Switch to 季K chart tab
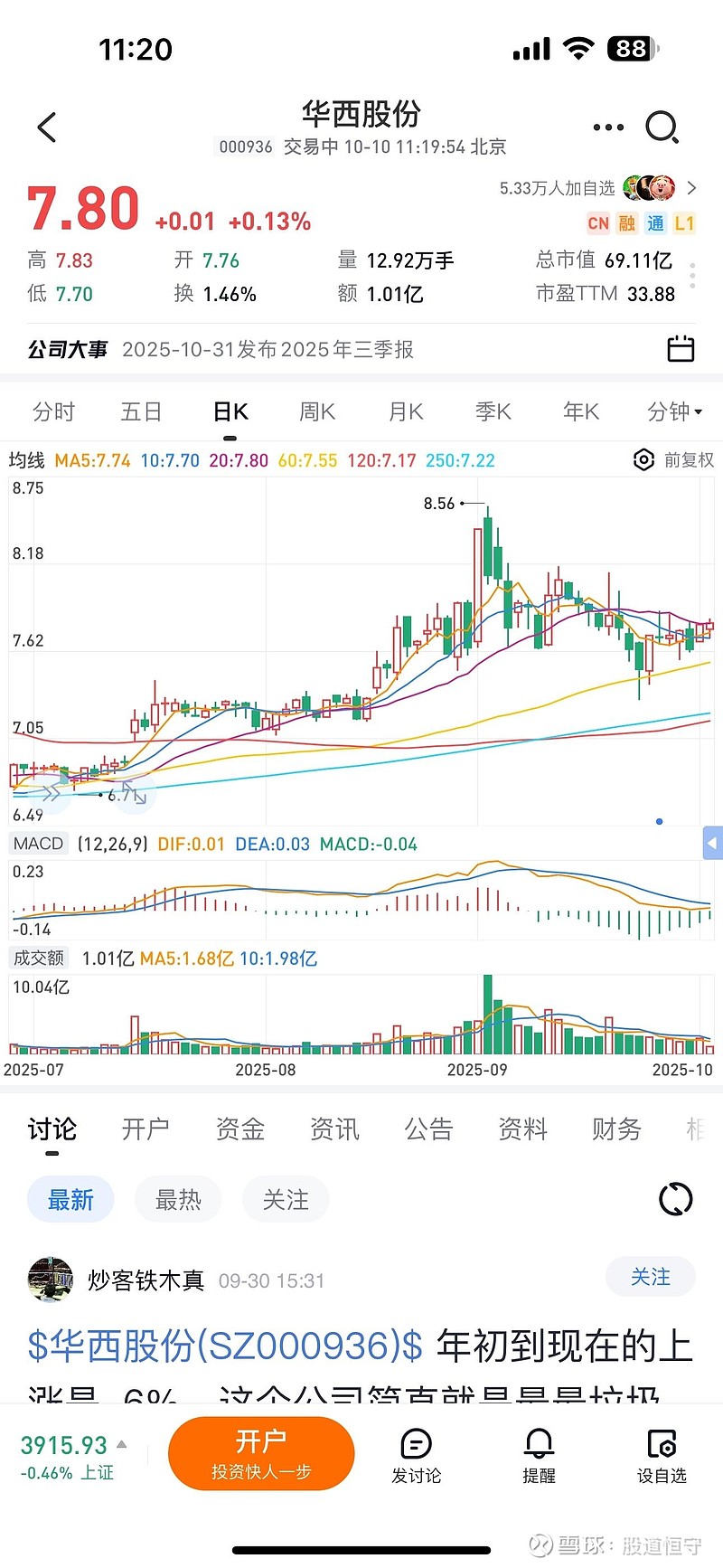723x1568 pixels. 493,412
